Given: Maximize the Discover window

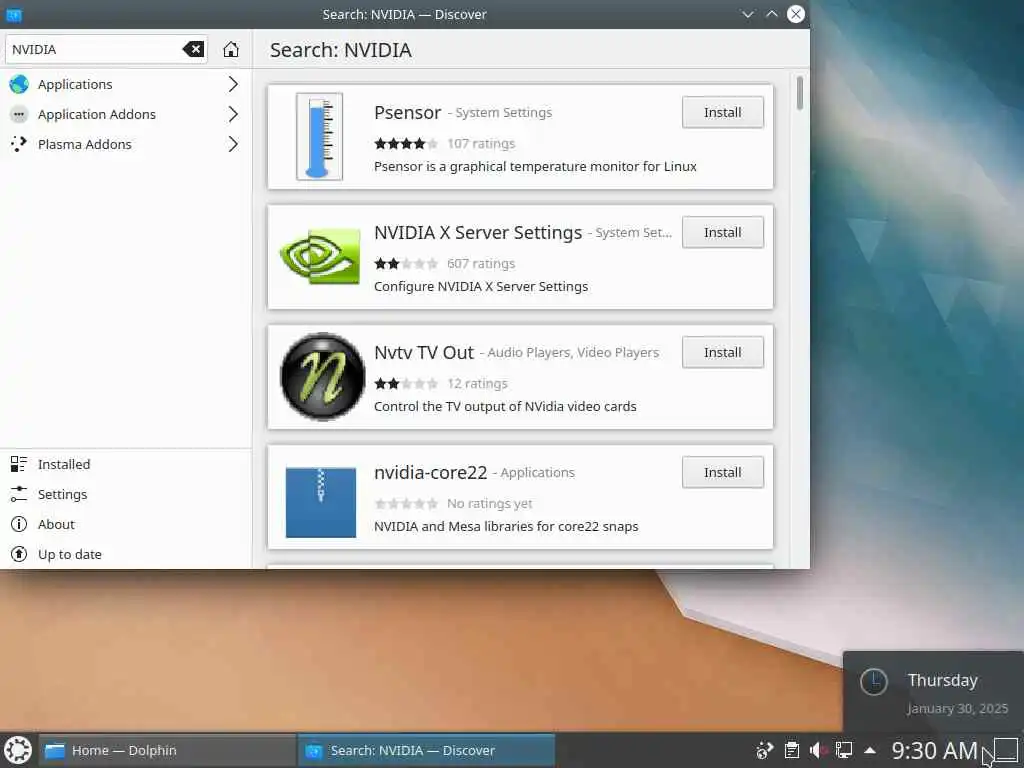Looking at the screenshot, I should (x=772, y=14).
